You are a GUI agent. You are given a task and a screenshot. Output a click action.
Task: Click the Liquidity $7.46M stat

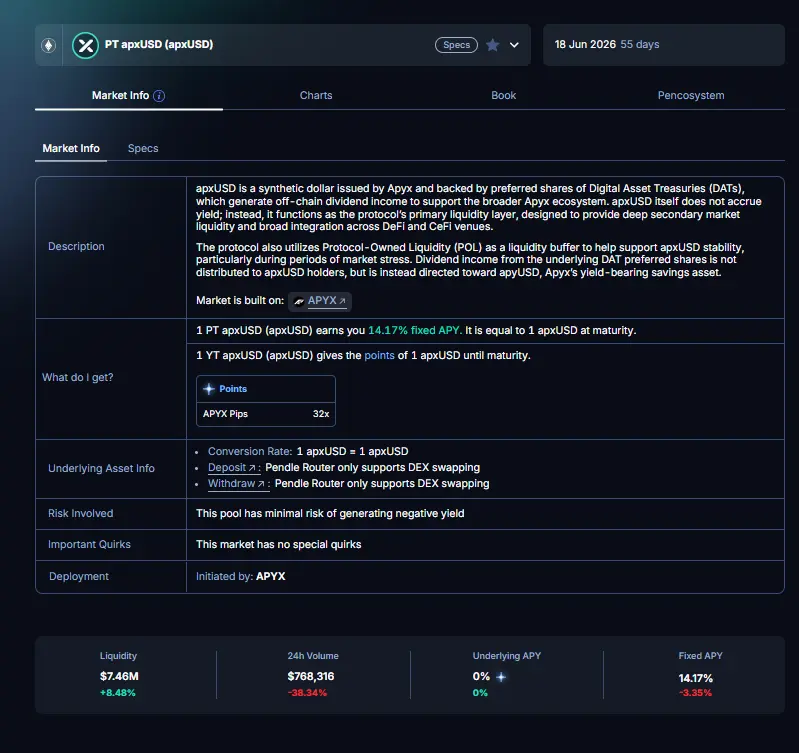pos(118,677)
